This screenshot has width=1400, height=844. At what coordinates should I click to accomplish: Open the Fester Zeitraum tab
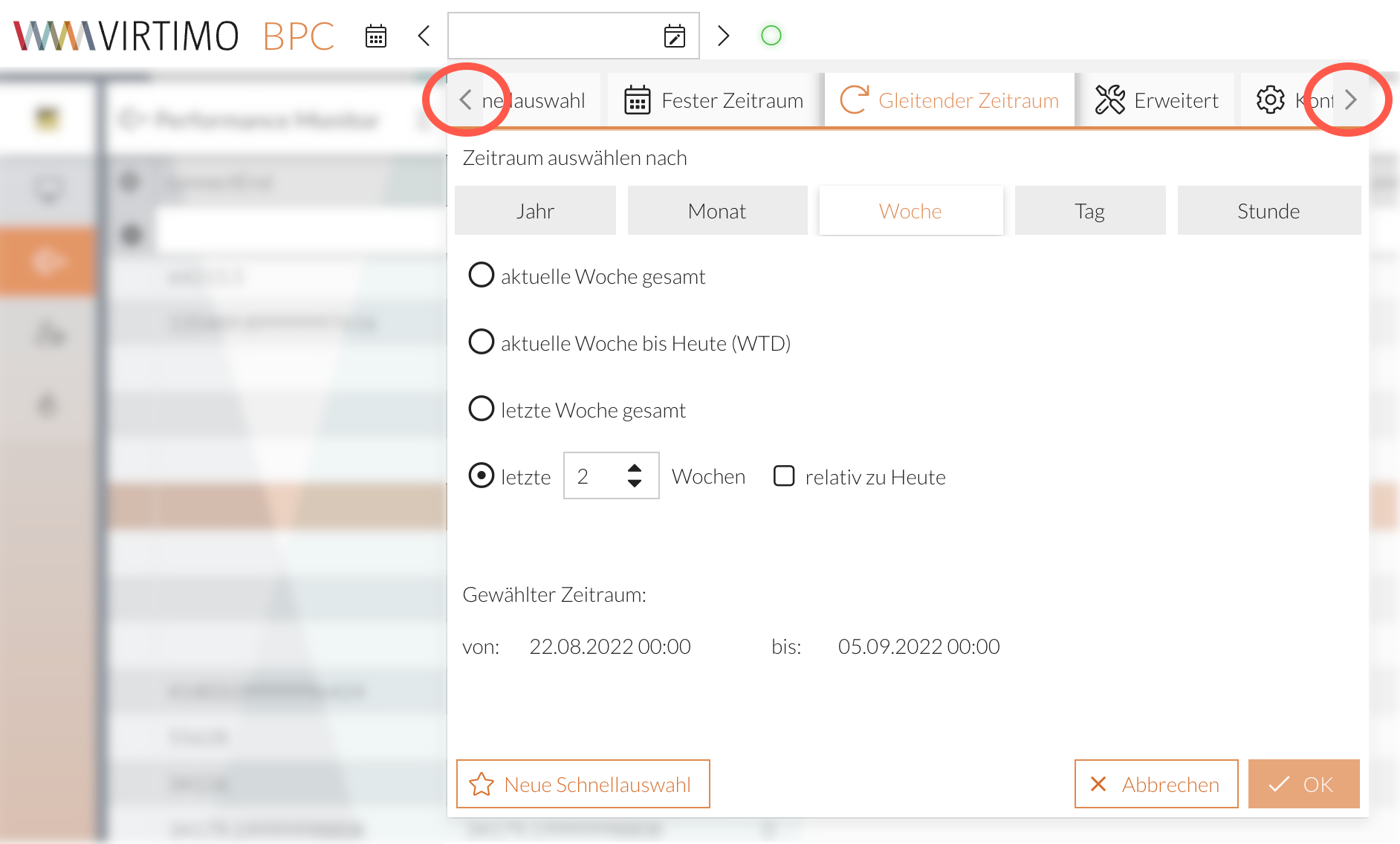714,100
